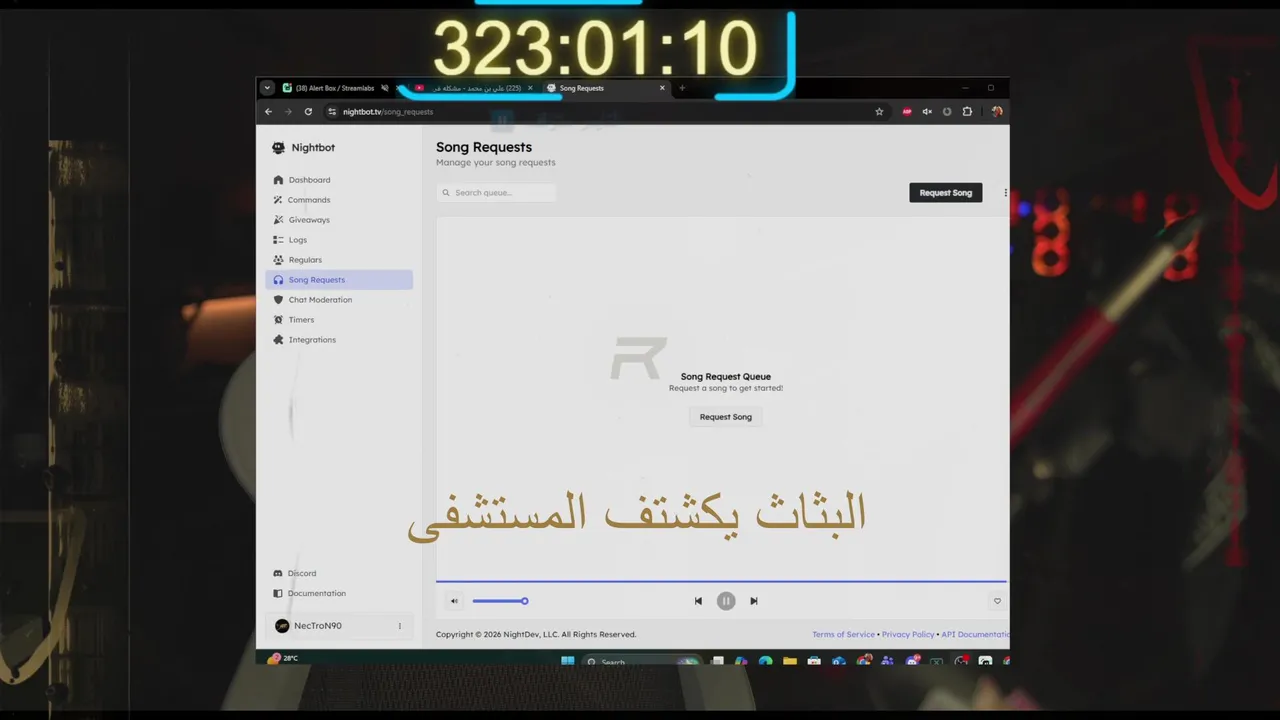Open the Dashboard page in sidebar
1280x720 pixels.
tap(339, 180)
